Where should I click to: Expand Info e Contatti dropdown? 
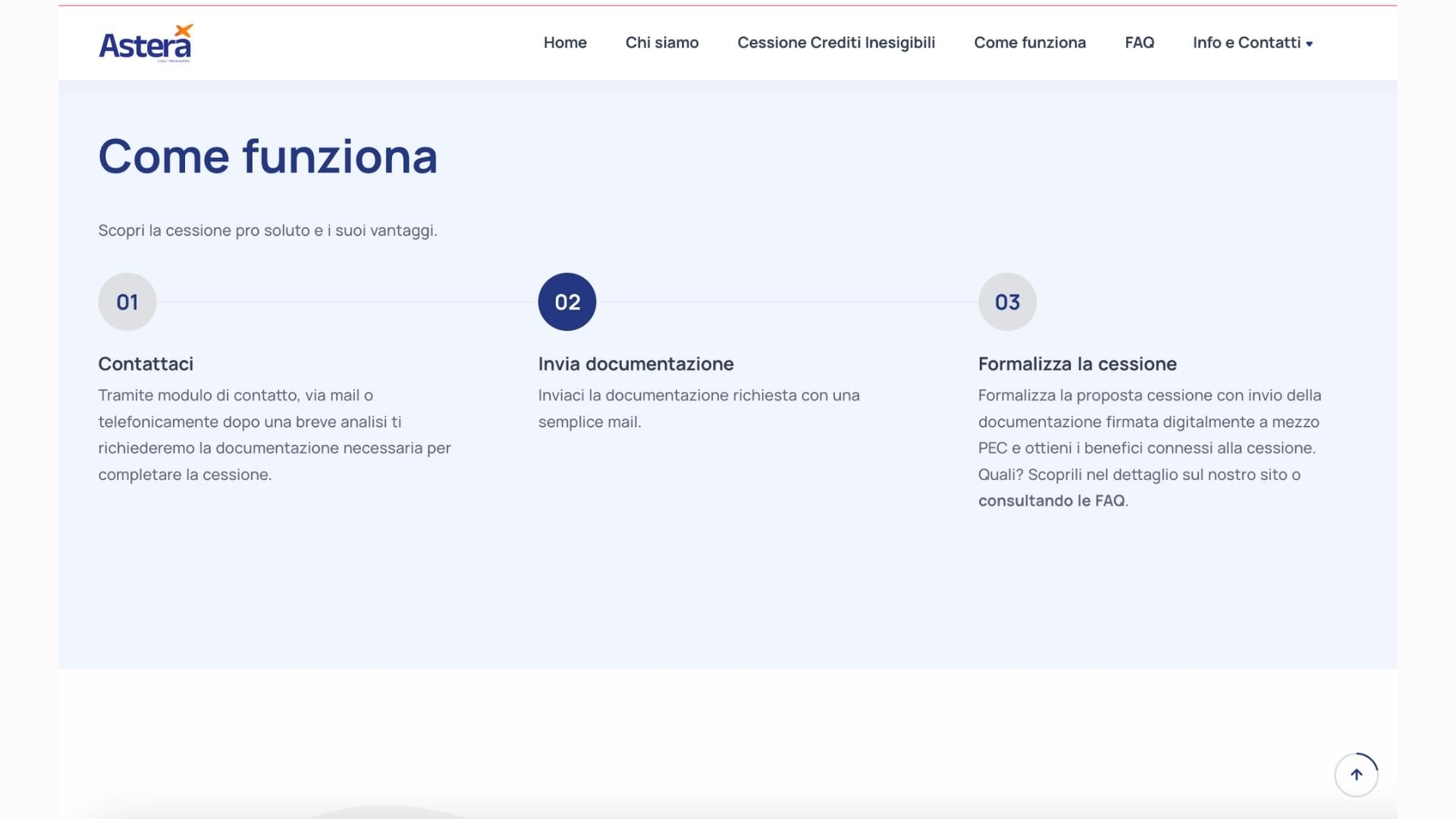[1253, 42]
